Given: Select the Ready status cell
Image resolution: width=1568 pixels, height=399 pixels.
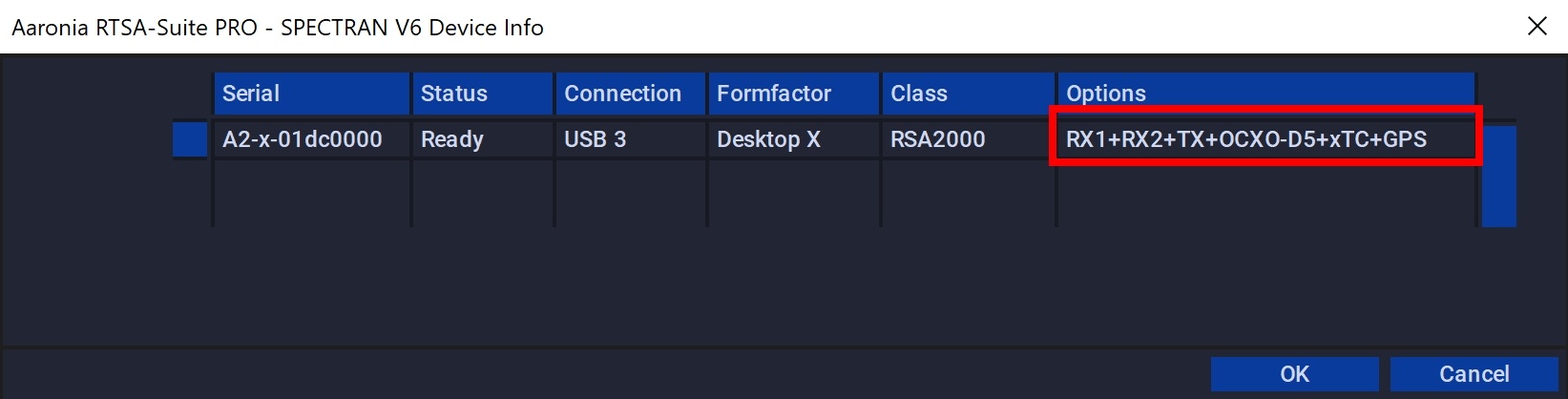Looking at the screenshot, I should click(483, 139).
